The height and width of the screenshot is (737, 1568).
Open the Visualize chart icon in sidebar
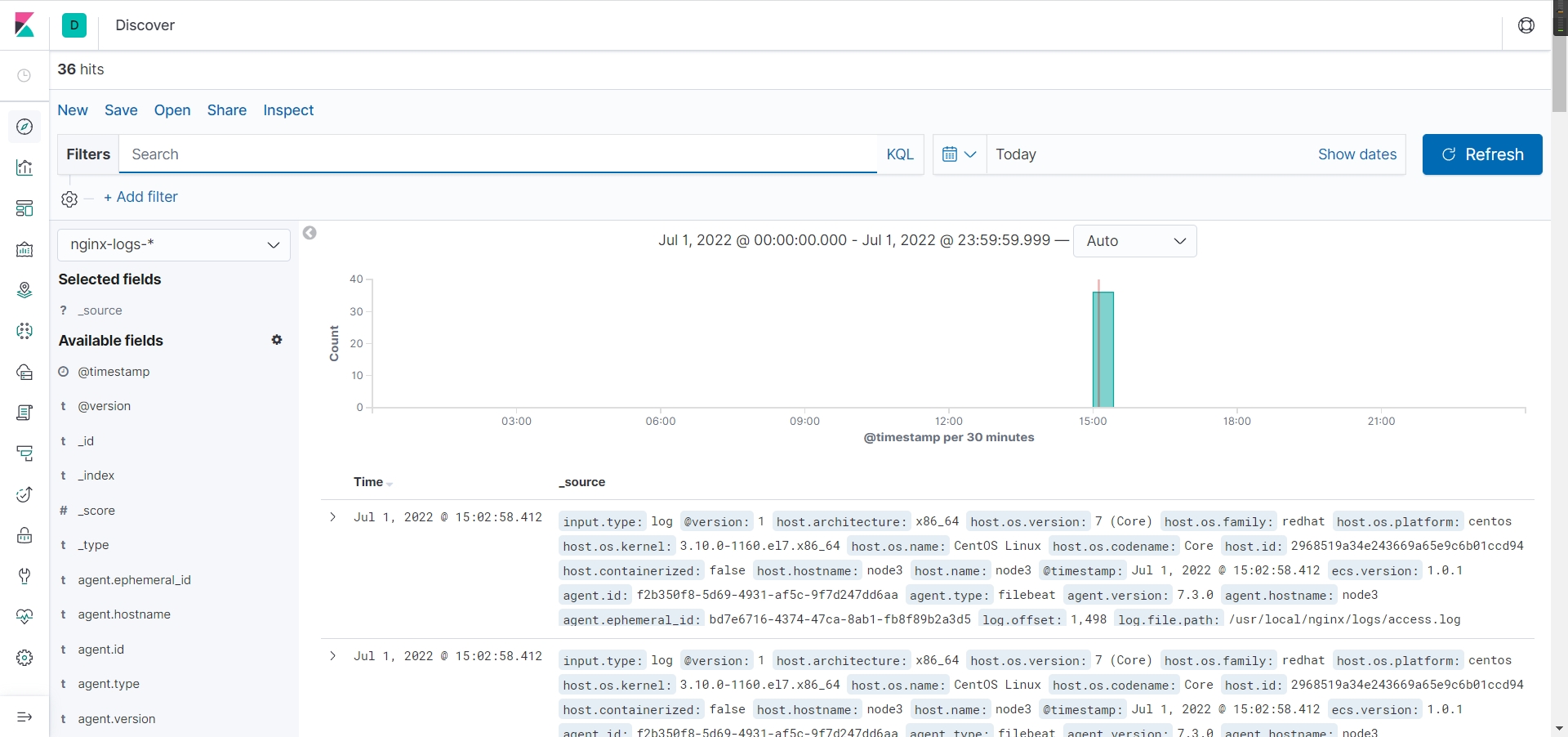click(24, 167)
